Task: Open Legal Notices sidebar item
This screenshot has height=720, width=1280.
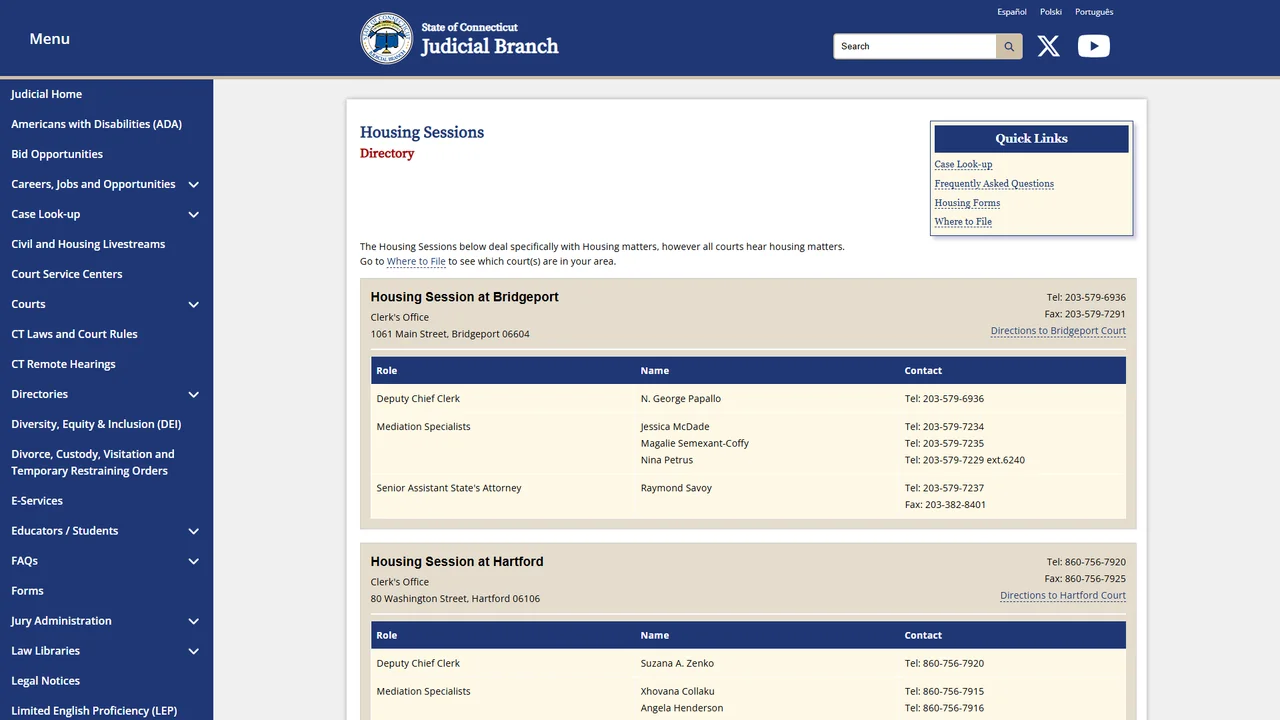Action: coord(46,681)
